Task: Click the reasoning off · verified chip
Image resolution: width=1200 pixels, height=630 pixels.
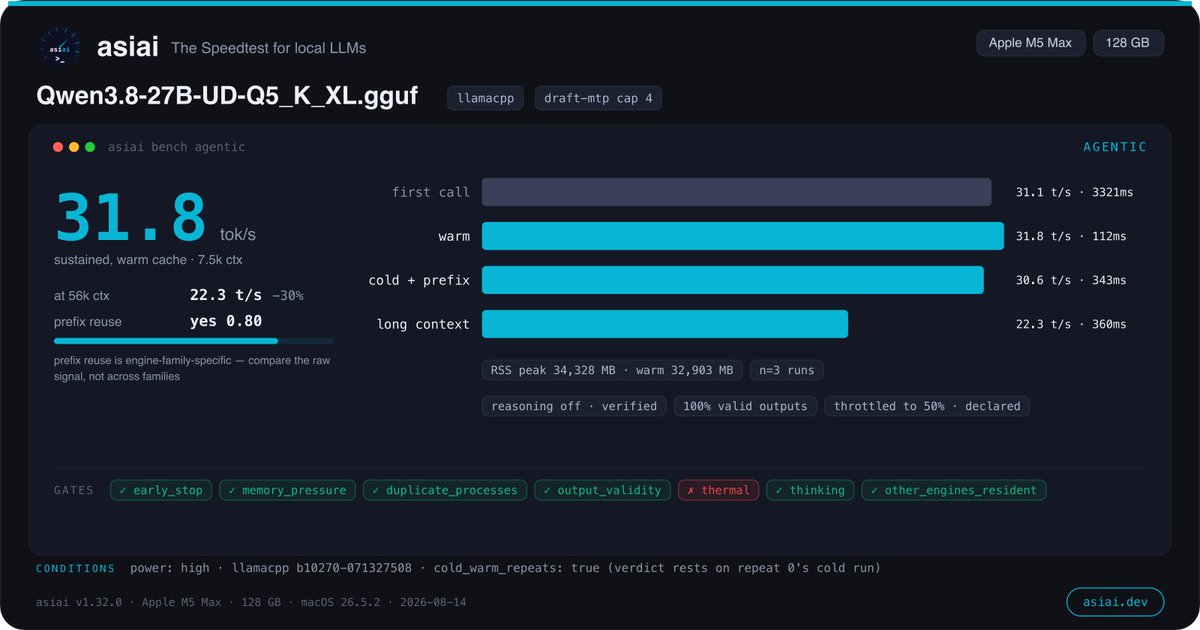Action: point(573,406)
